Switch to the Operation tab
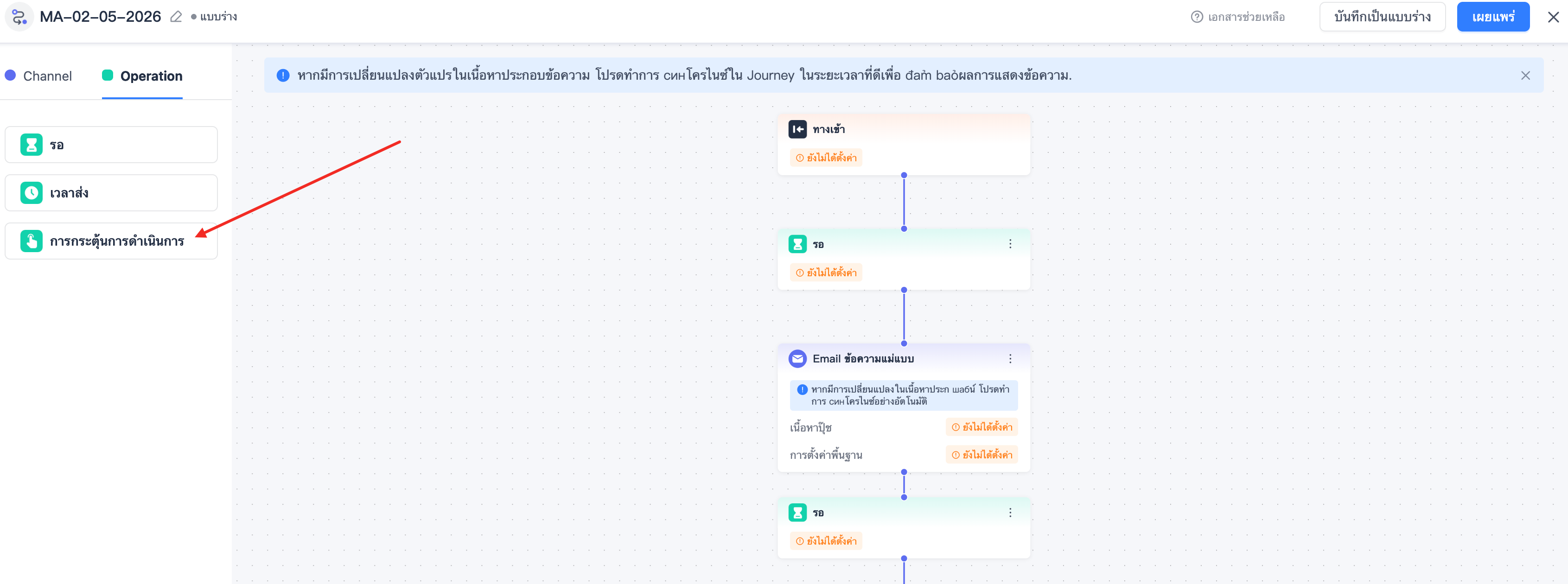 point(142,76)
